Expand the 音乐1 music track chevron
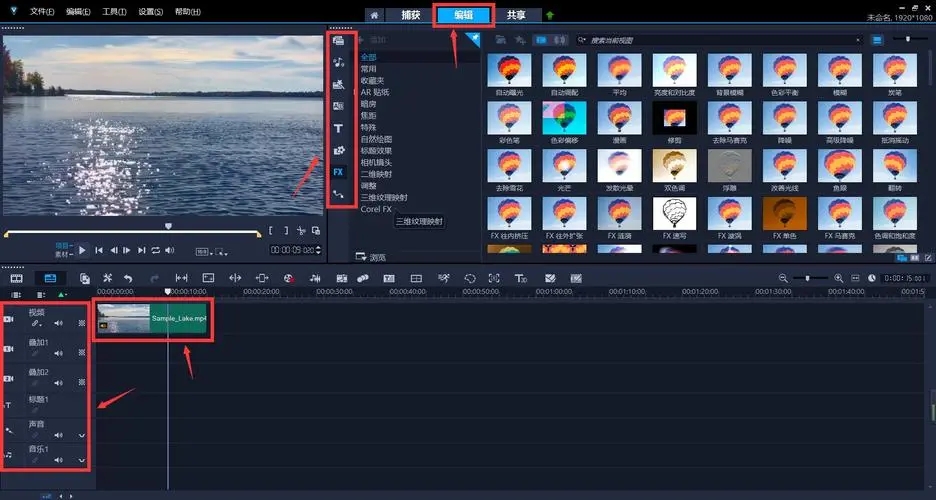Image resolution: width=936 pixels, height=500 pixels. click(x=82, y=460)
